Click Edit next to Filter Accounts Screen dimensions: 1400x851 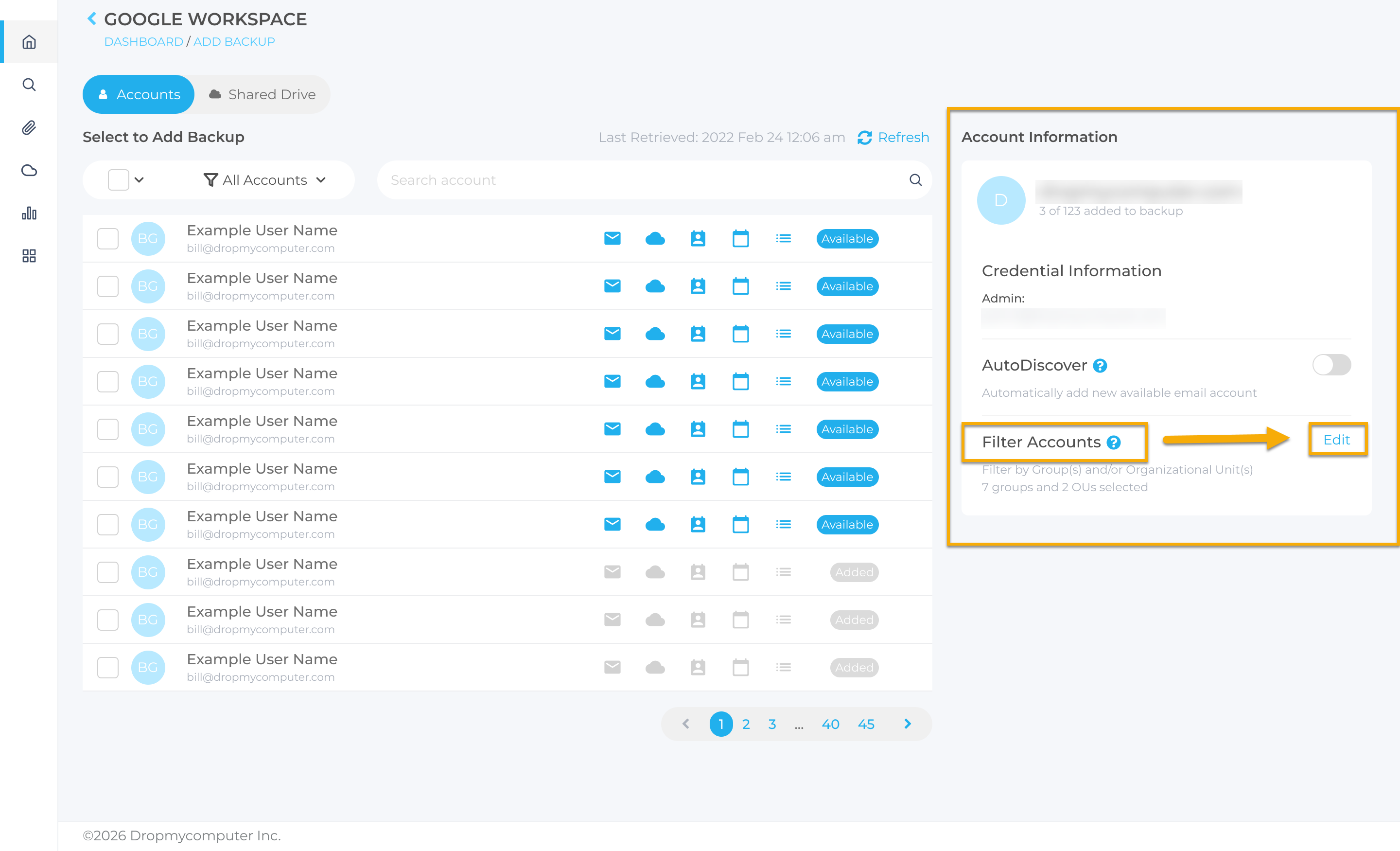(1336, 440)
